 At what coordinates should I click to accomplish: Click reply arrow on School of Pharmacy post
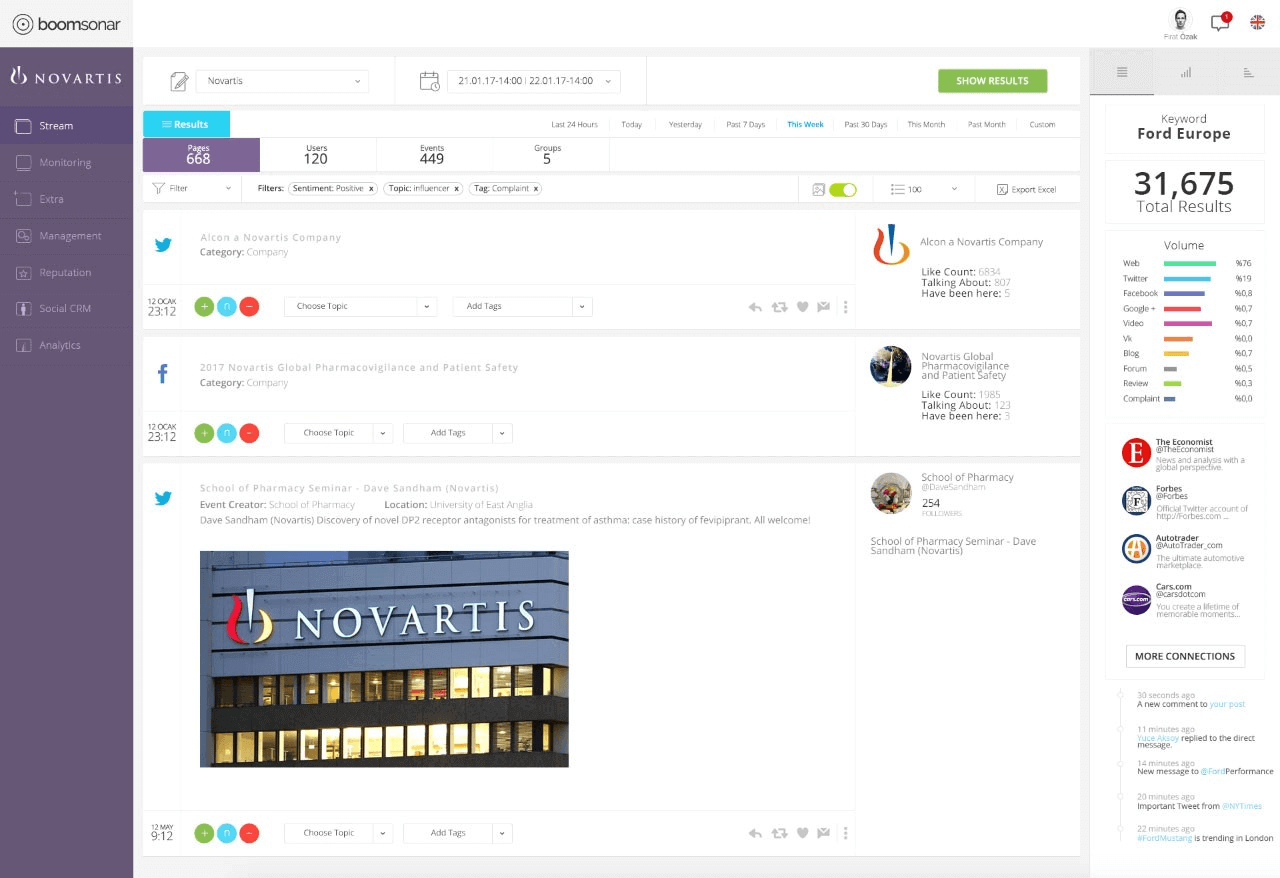755,833
